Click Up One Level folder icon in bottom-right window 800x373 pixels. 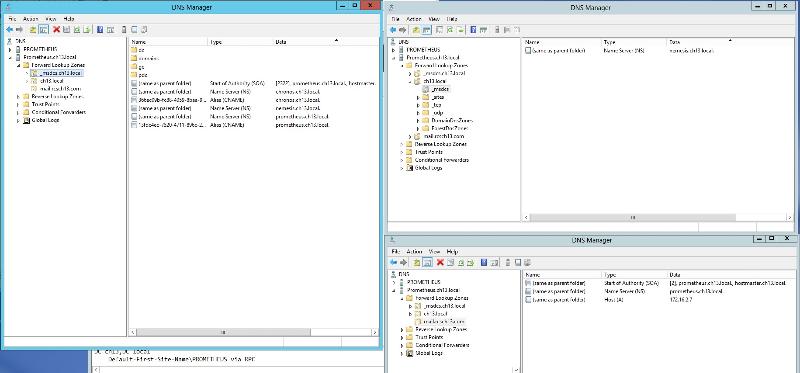(416, 262)
